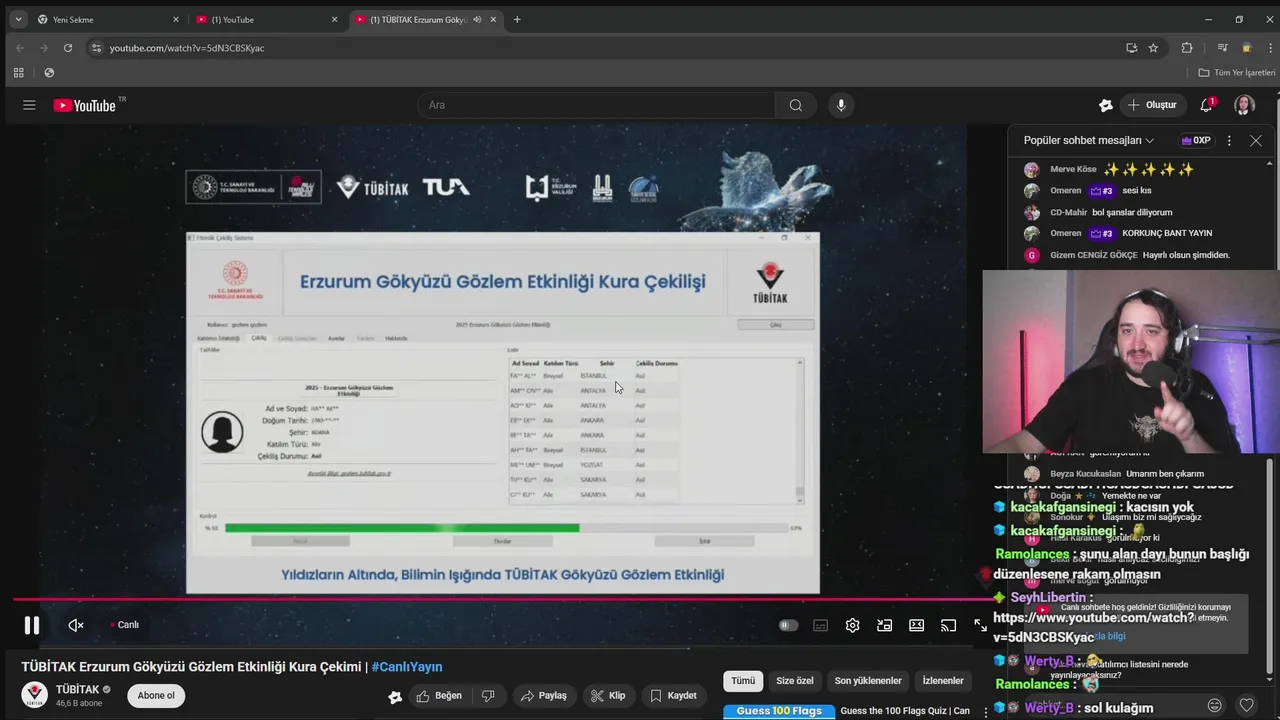Open the YouTube guide hamburger menu

tap(29, 105)
